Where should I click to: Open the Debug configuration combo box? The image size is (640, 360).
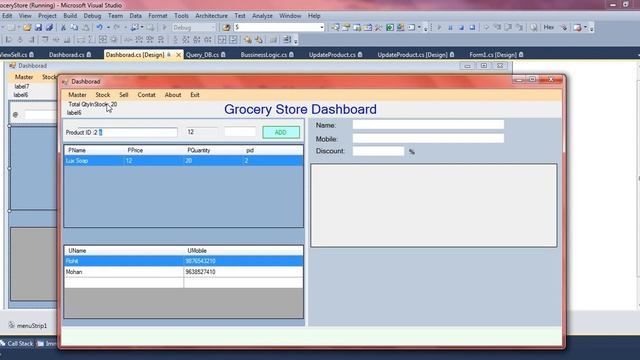click(x=194, y=27)
